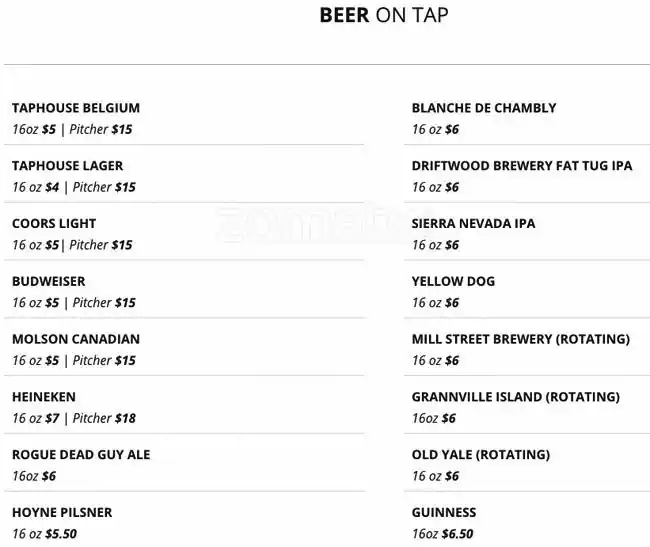Screen dimensions: 650x547
Task: Click the Heineken menu entry
Action: point(44,397)
